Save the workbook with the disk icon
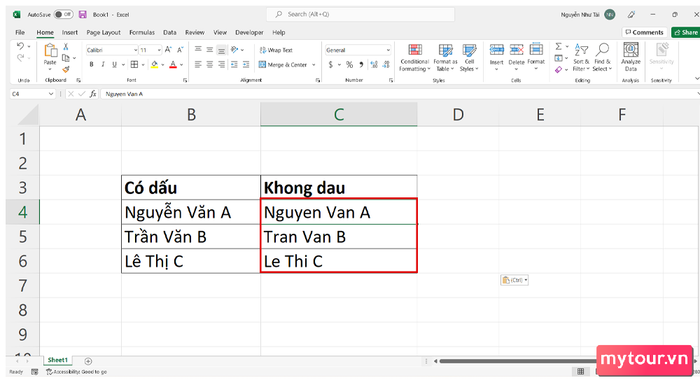The image size is (700, 385). click(83, 14)
